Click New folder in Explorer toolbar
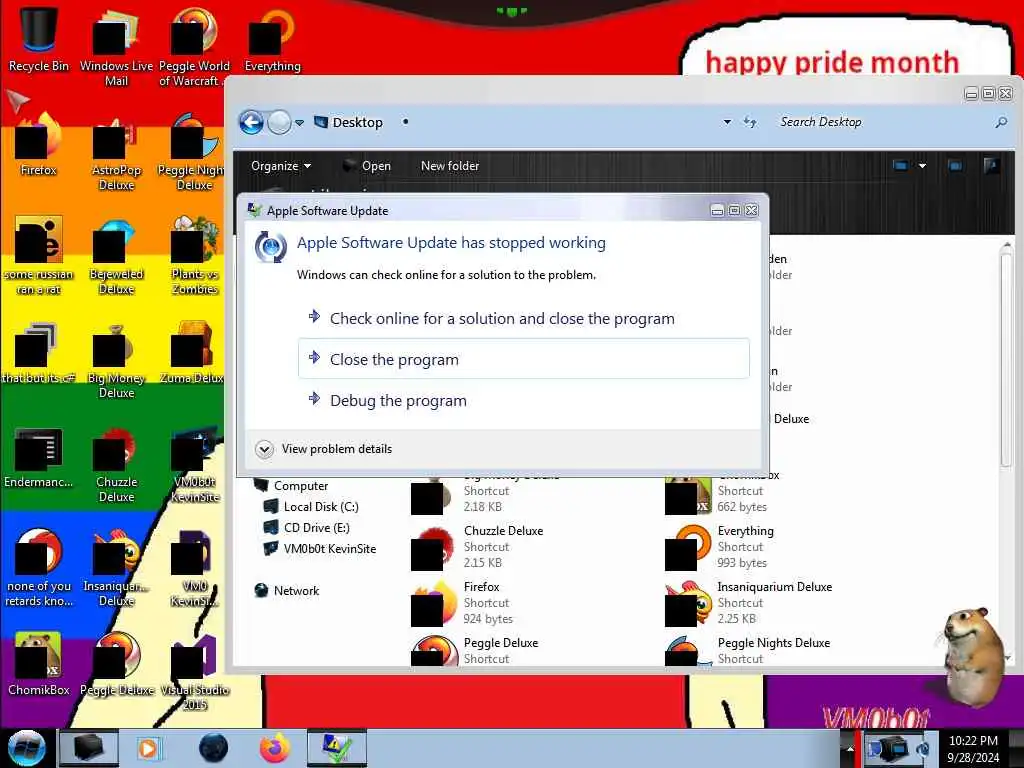 [450, 166]
